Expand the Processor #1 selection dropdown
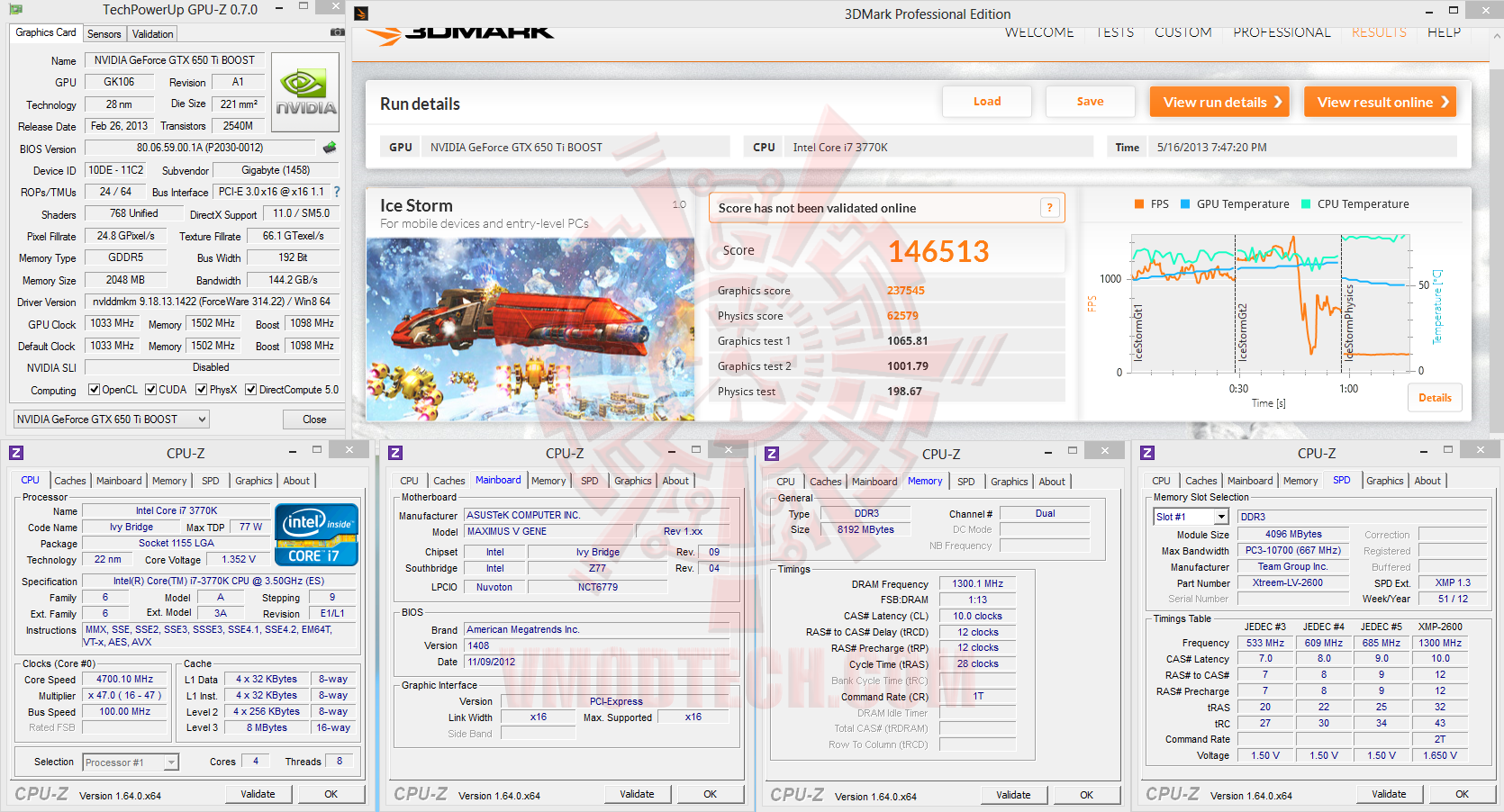The height and width of the screenshot is (812, 1504). [x=131, y=762]
